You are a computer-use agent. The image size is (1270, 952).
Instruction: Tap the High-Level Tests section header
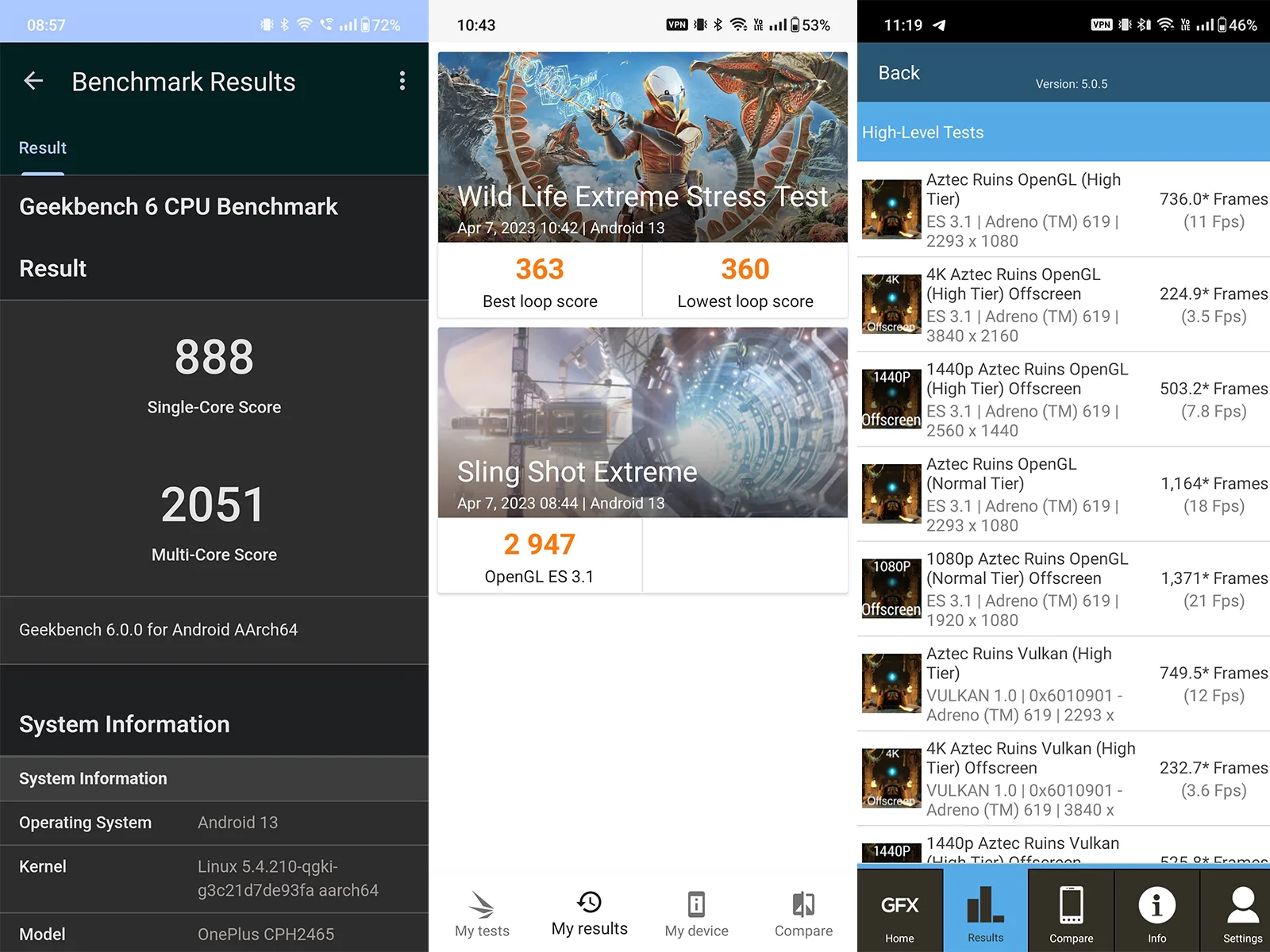pos(1064,132)
